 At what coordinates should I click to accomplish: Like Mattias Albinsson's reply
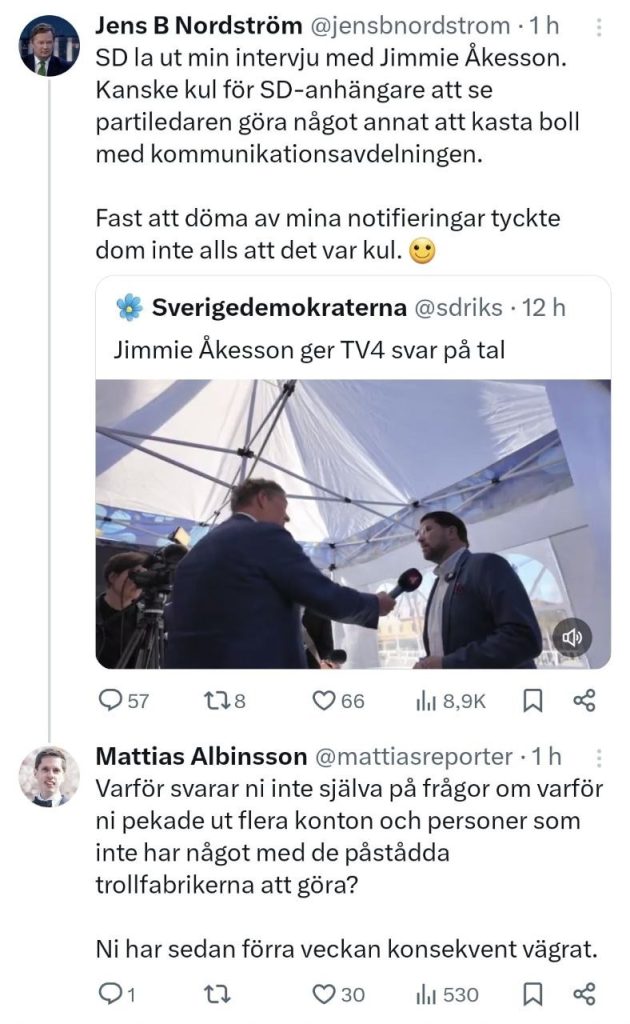(324, 994)
